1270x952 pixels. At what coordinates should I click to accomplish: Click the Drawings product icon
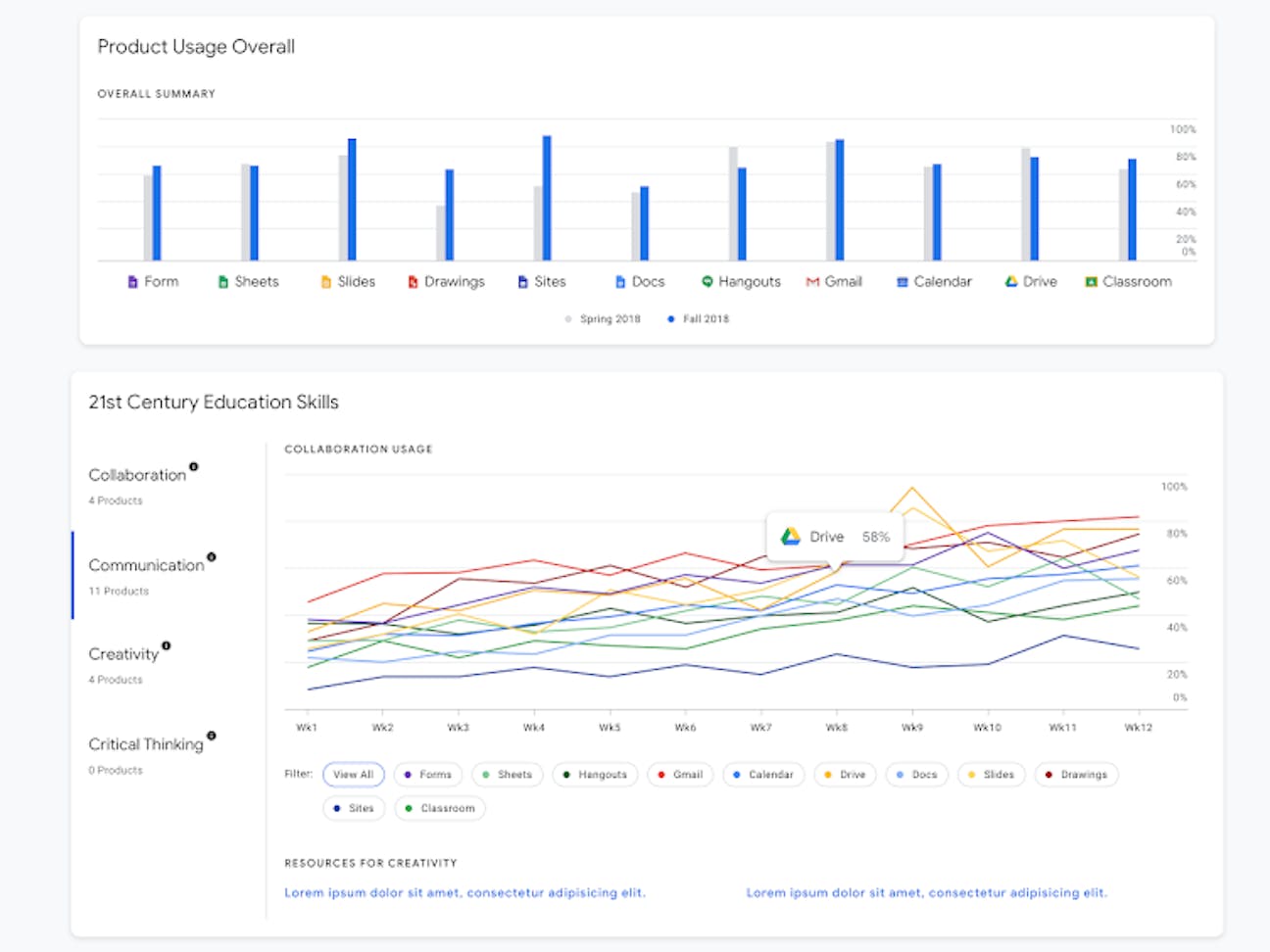pyautogui.click(x=412, y=281)
